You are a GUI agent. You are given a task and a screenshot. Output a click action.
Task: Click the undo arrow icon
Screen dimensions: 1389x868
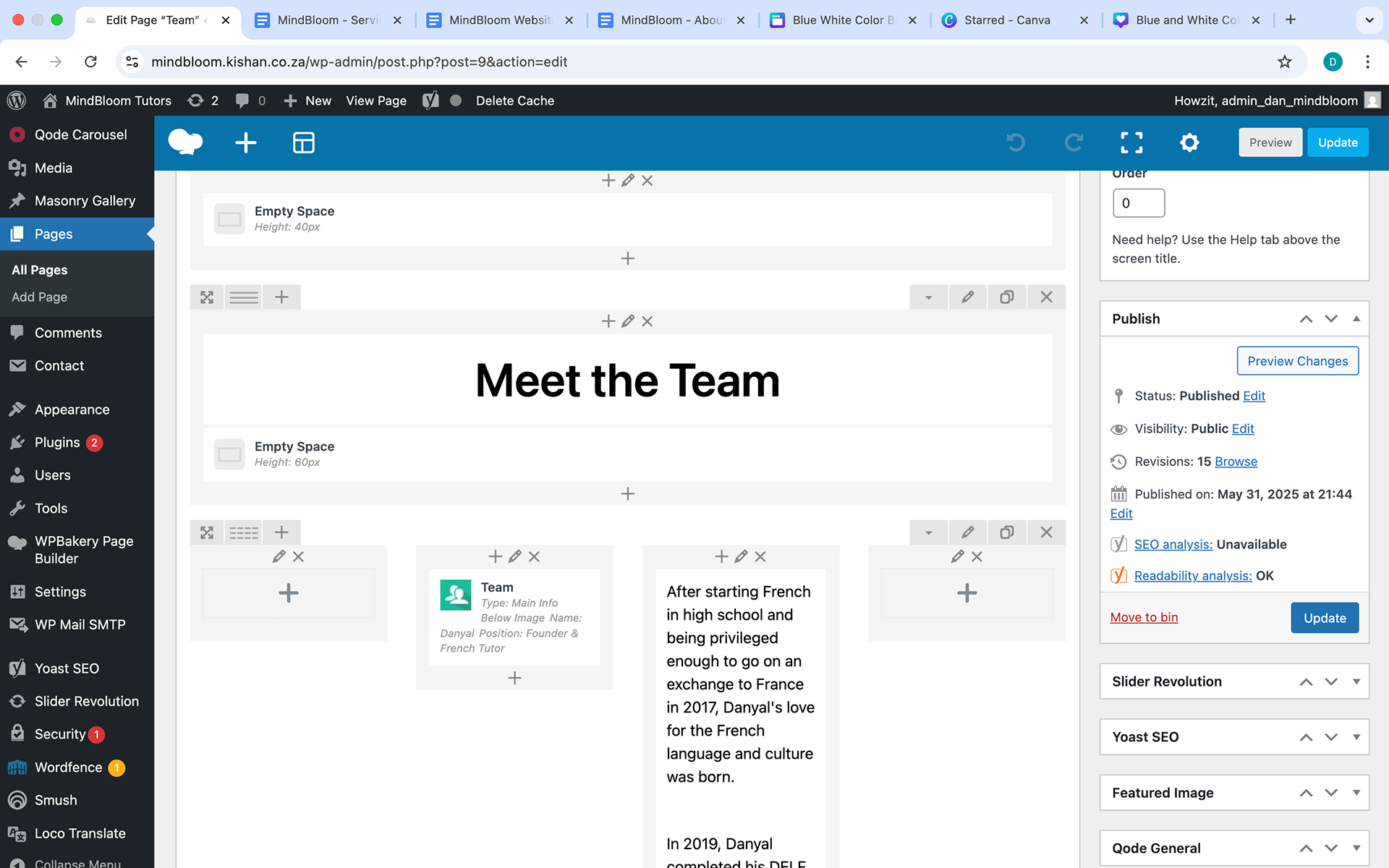click(1016, 142)
